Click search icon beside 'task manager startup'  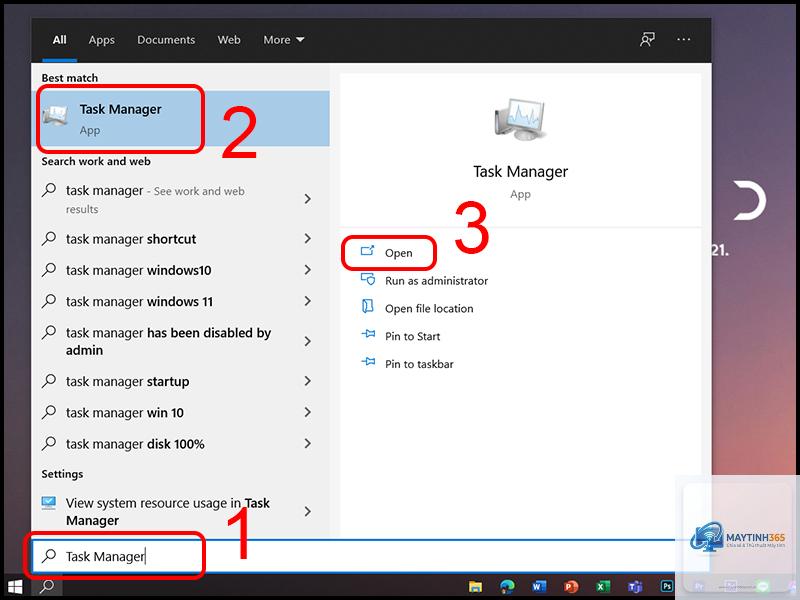48,380
